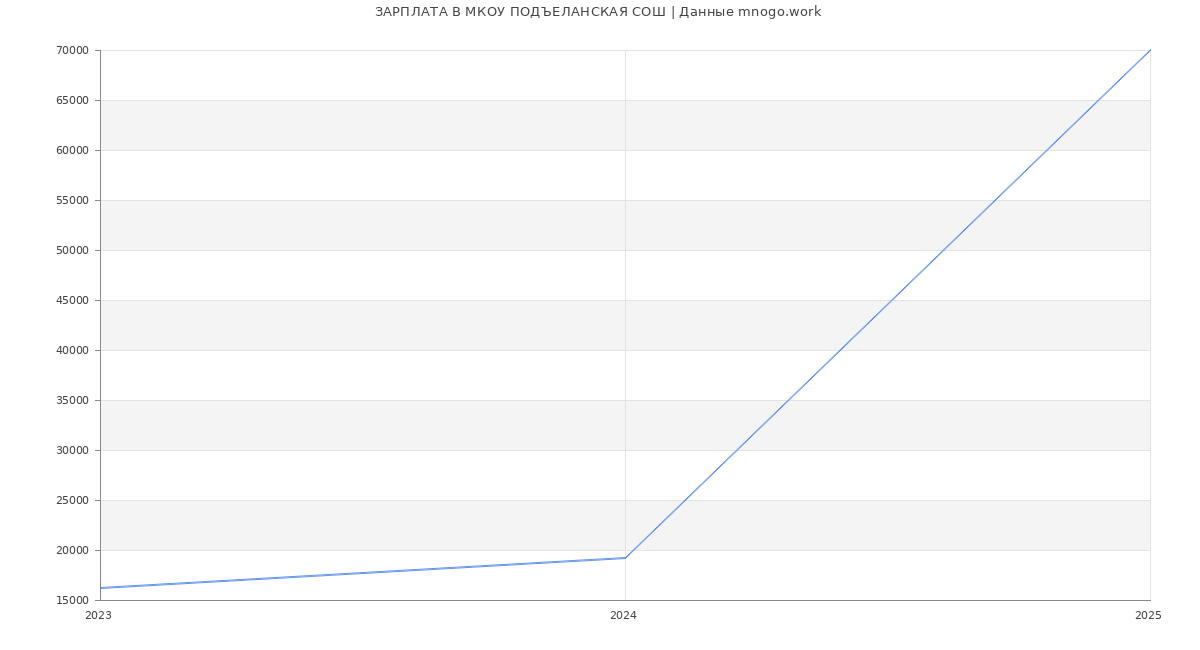Select the 50000 y-axis label
This screenshot has height=650, width=1200.
(72, 251)
